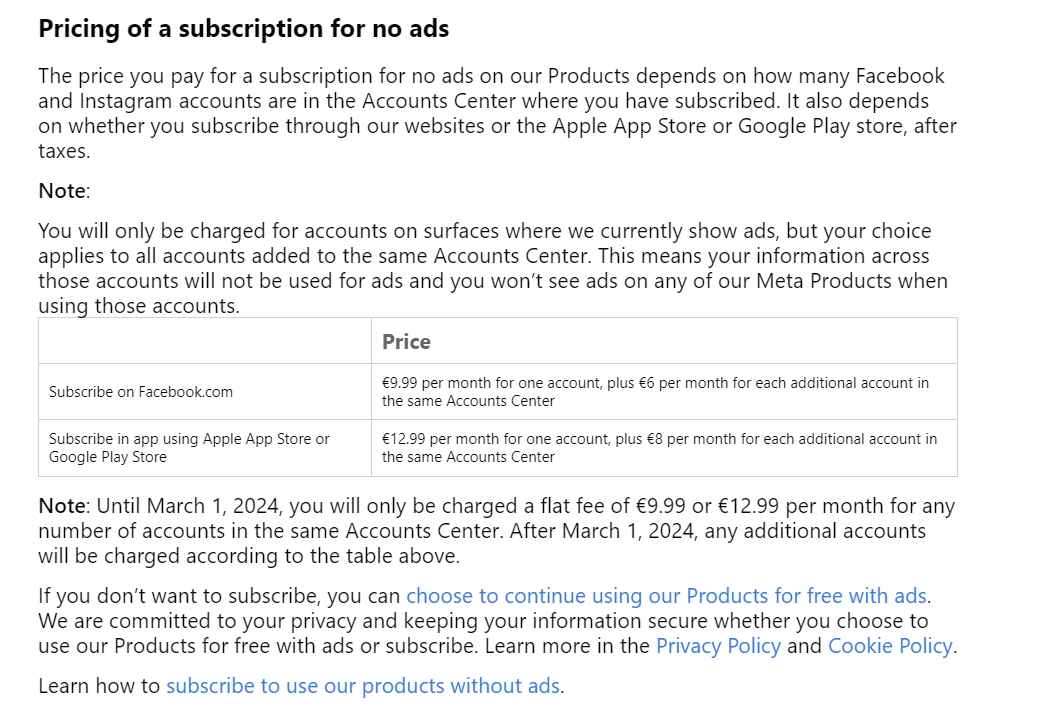
Task: Select the Price column header in the table
Action: 406,342
